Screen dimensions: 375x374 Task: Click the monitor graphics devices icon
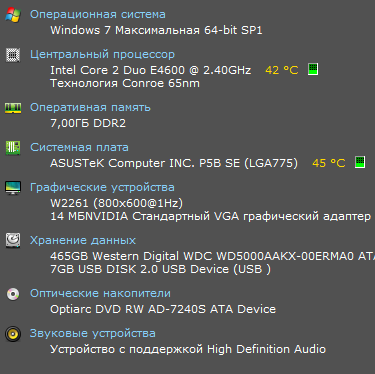pos(13,188)
